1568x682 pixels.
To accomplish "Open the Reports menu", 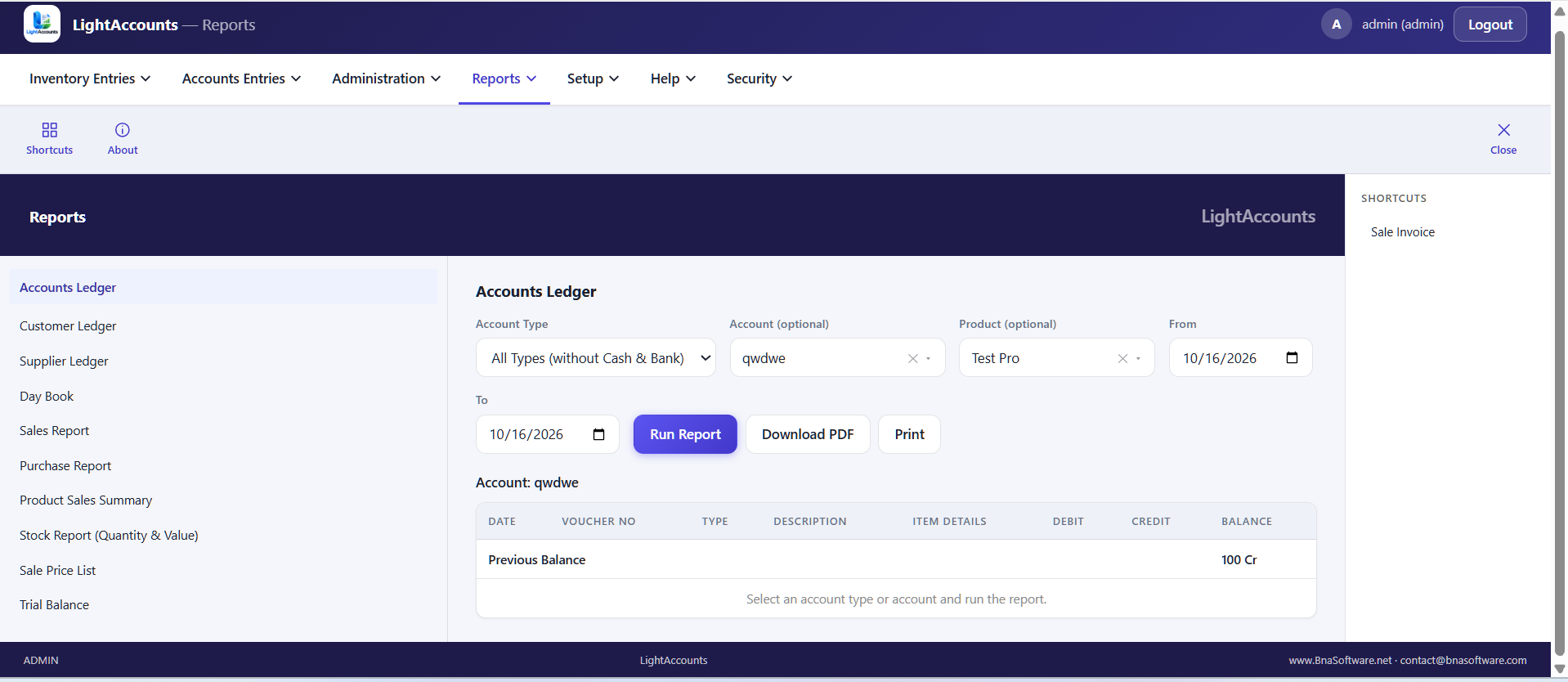I will click(504, 79).
